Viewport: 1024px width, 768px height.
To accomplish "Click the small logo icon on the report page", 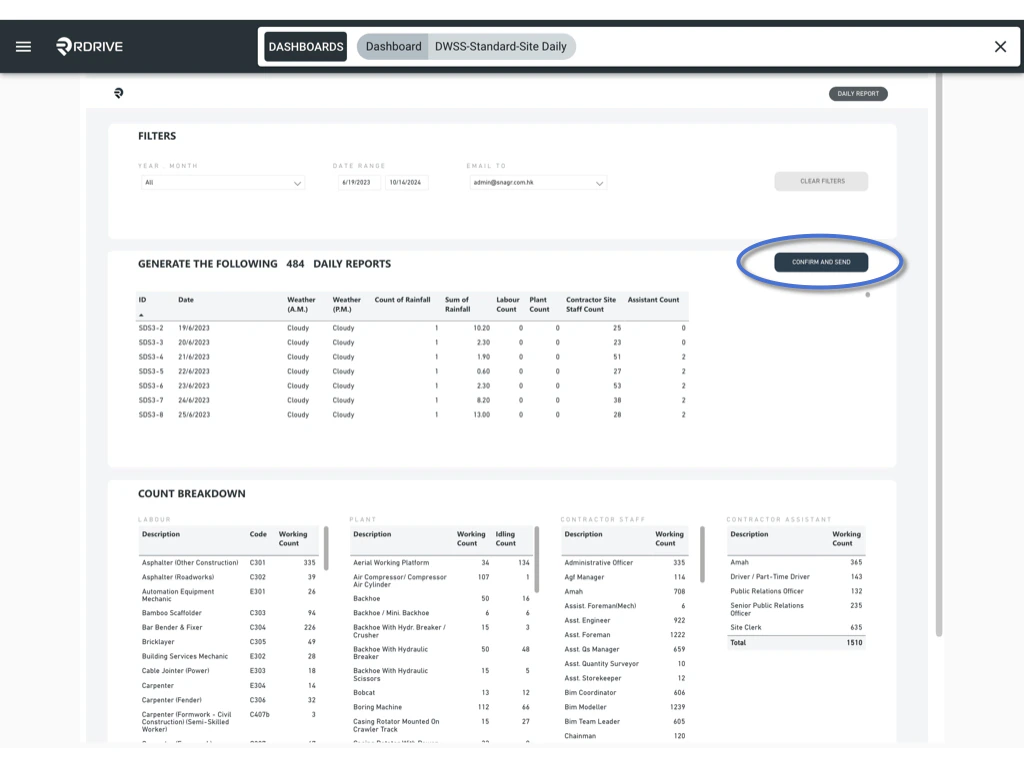I will point(120,93).
